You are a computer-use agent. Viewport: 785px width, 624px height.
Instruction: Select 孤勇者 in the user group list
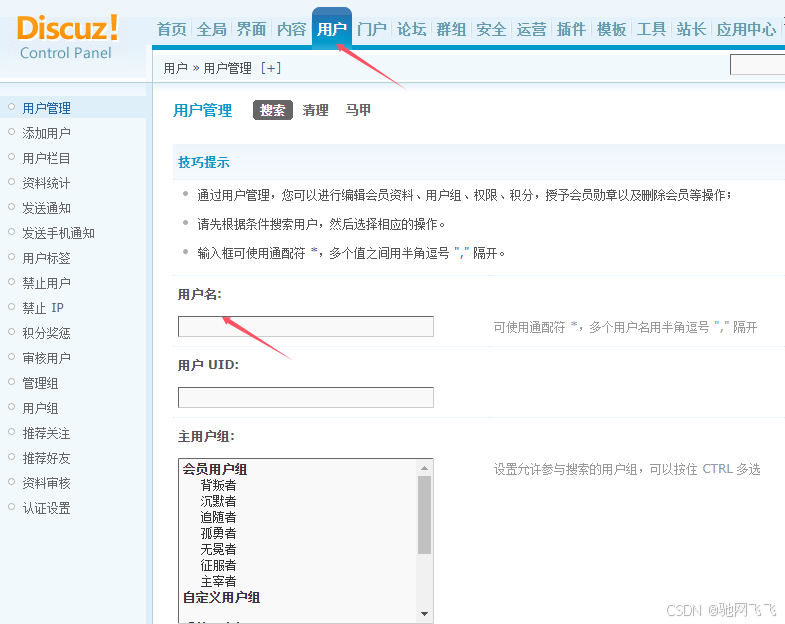(x=218, y=533)
